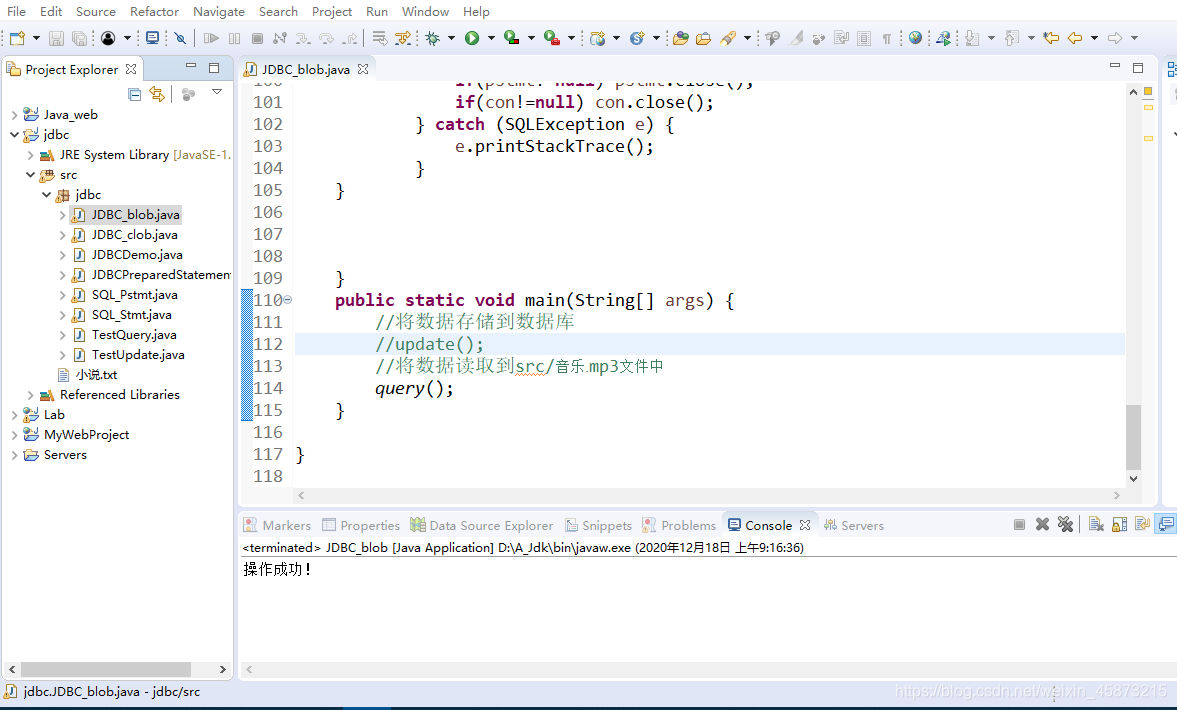Viewport: 1177px width, 710px height.
Task: Open the Window menu
Action: pyautogui.click(x=425, y=11)
